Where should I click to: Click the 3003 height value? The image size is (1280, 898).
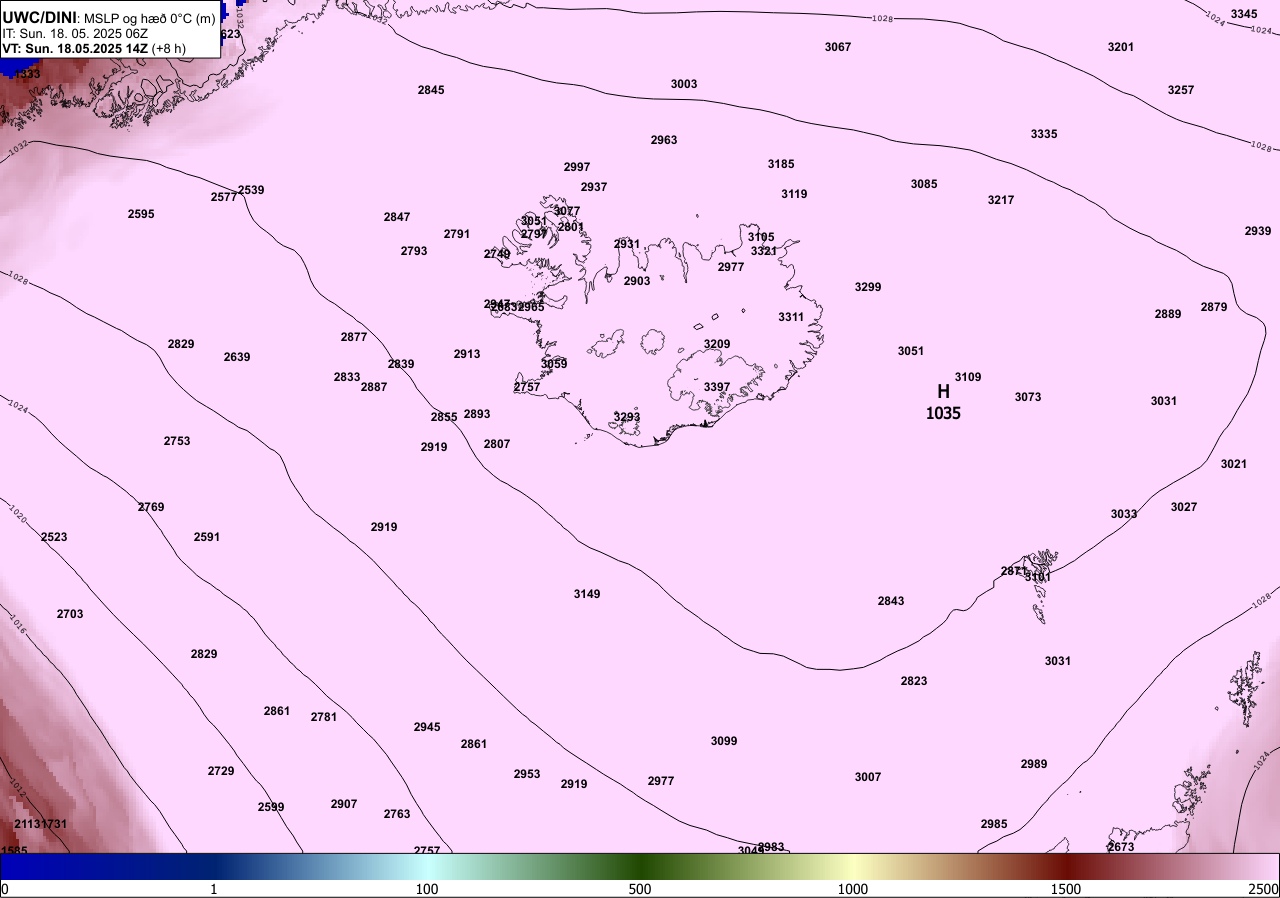coord(684,84)
